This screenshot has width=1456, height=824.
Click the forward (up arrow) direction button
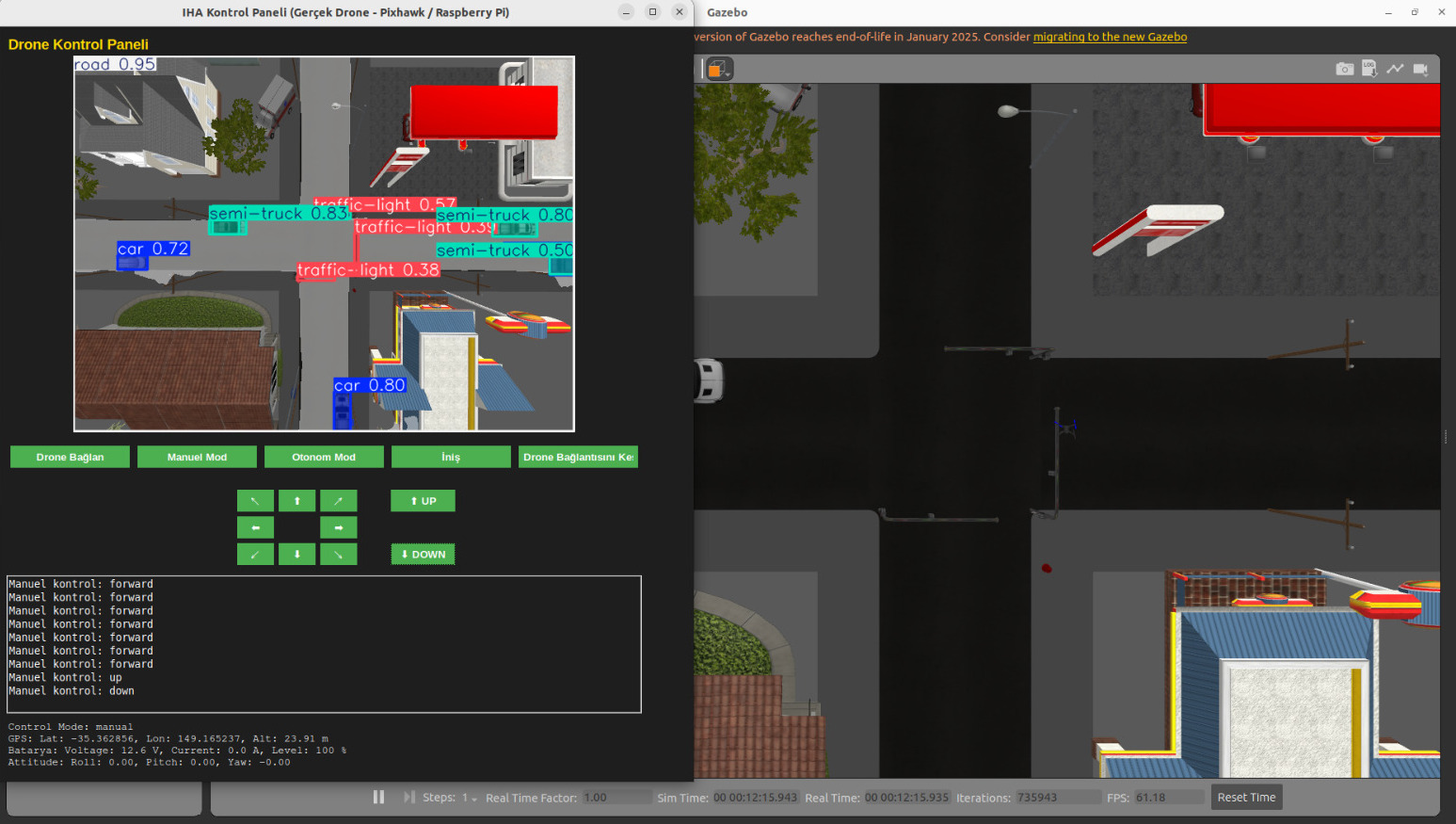point(296,501)
